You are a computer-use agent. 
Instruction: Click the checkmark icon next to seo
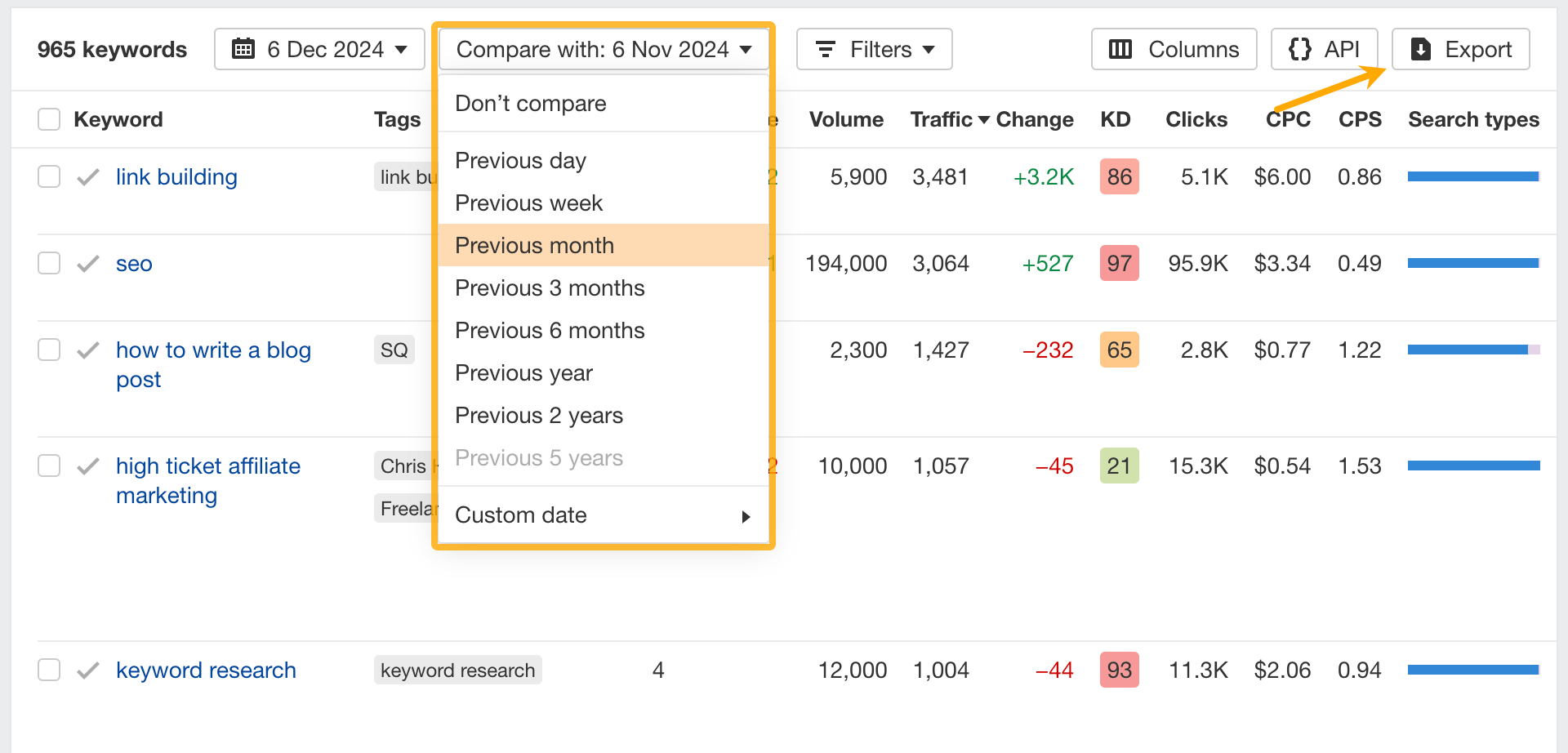[x=88, y=264]
